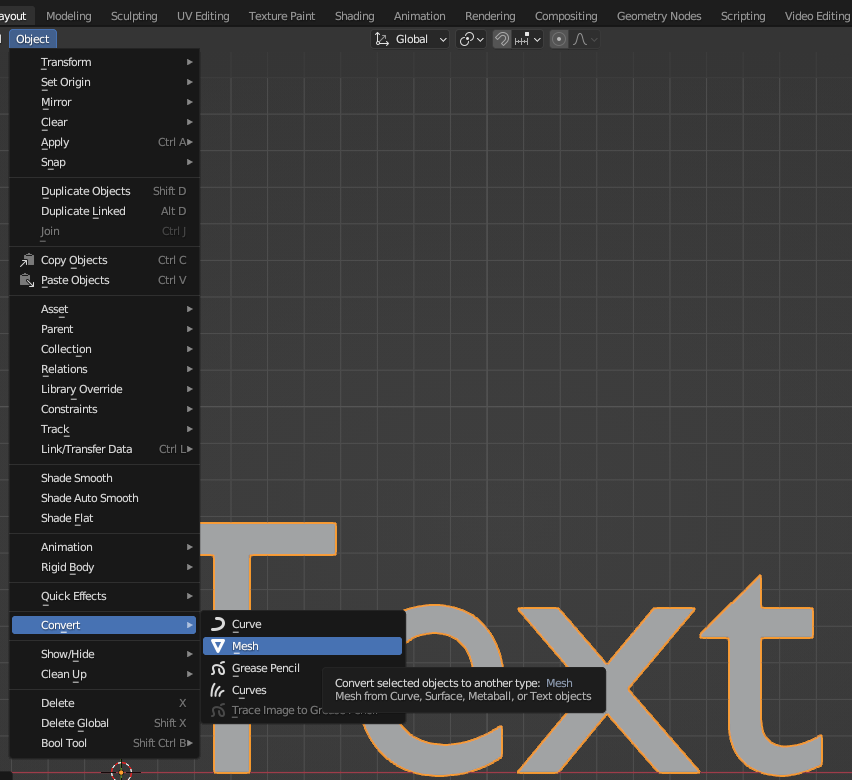Go to the Shading workspace tab
The image size is (852, 780).
point(355,16)
